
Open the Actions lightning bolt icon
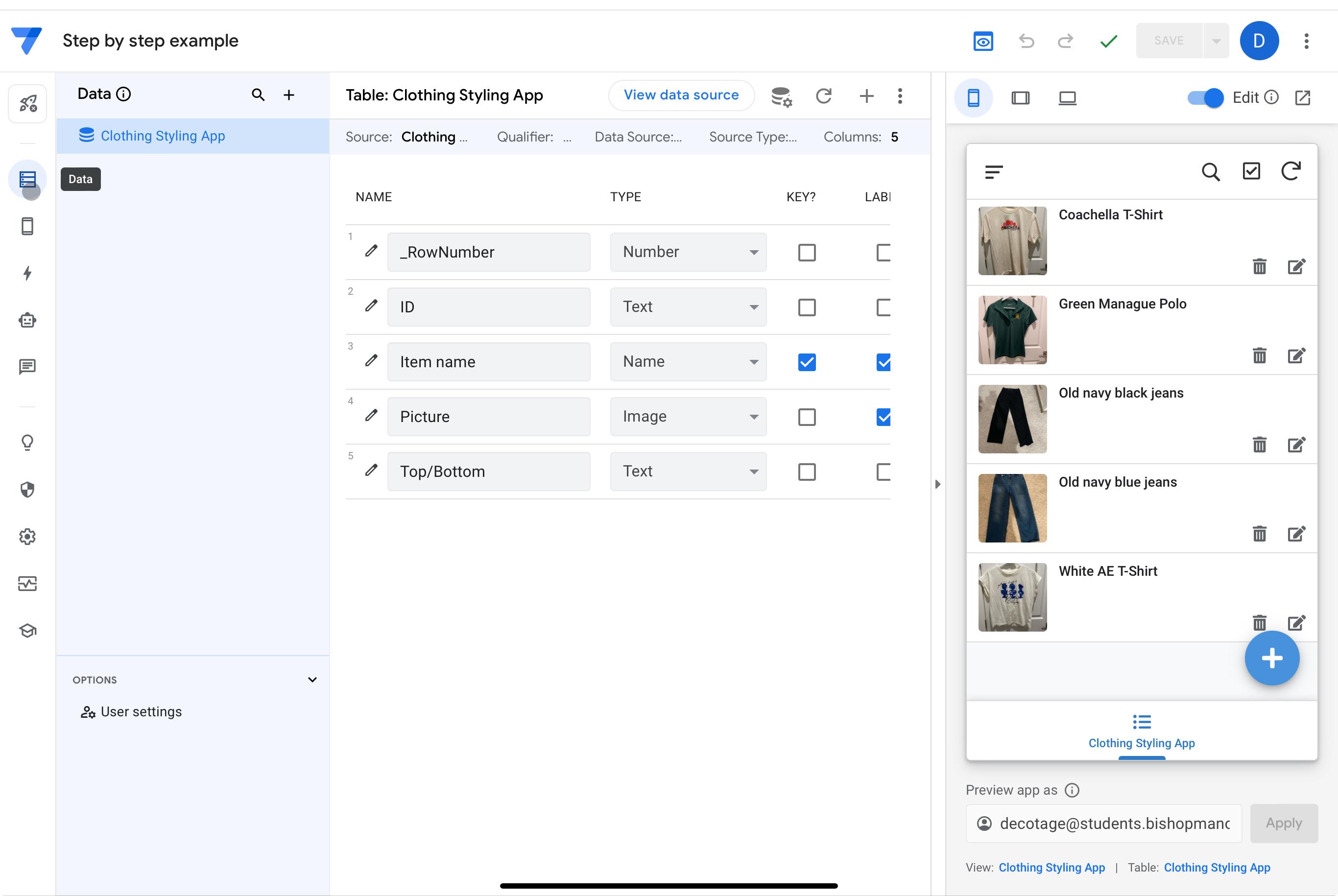click(27, 273)
